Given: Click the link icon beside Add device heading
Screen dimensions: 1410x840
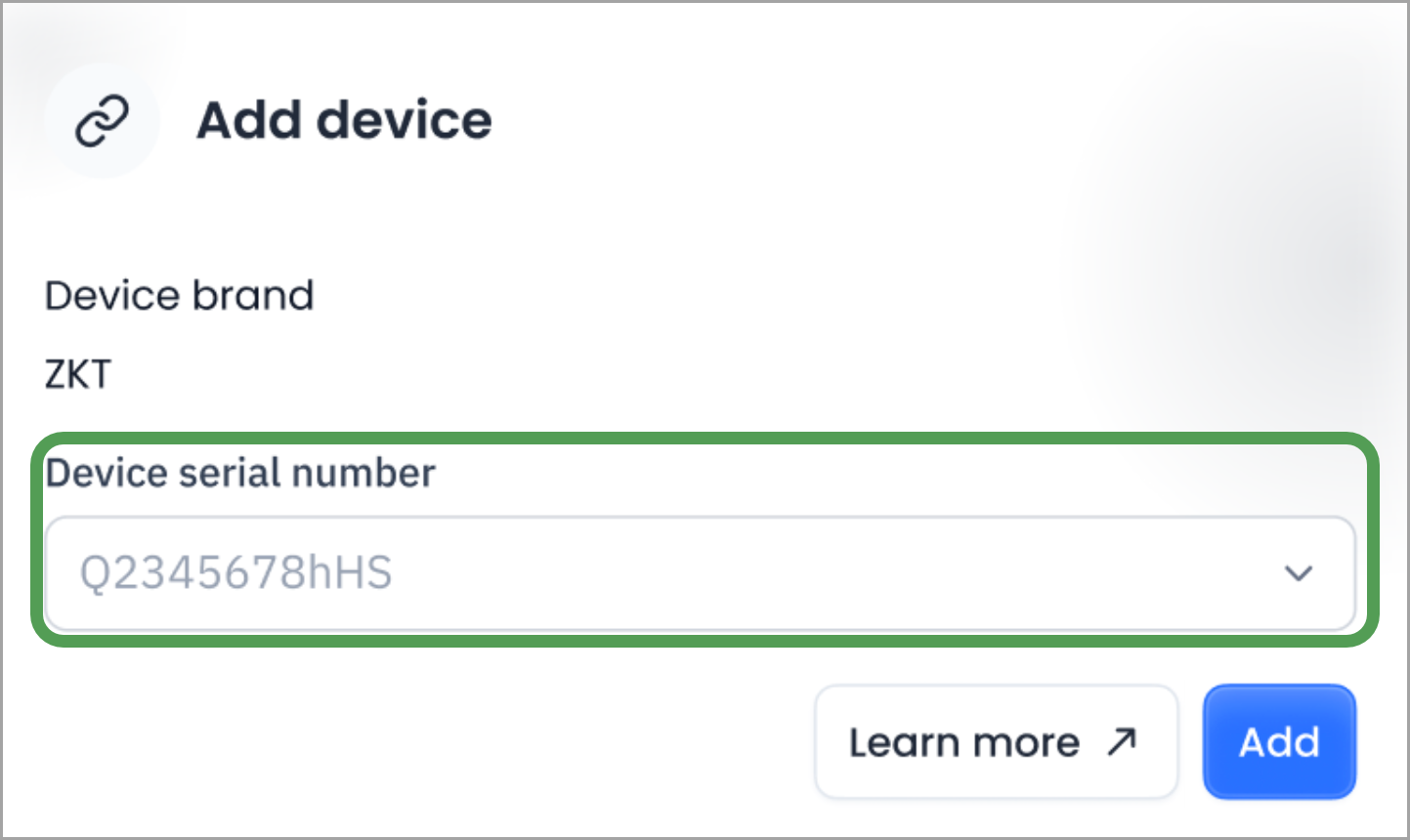Looking at the screenshot, I should tap(101, 119).
